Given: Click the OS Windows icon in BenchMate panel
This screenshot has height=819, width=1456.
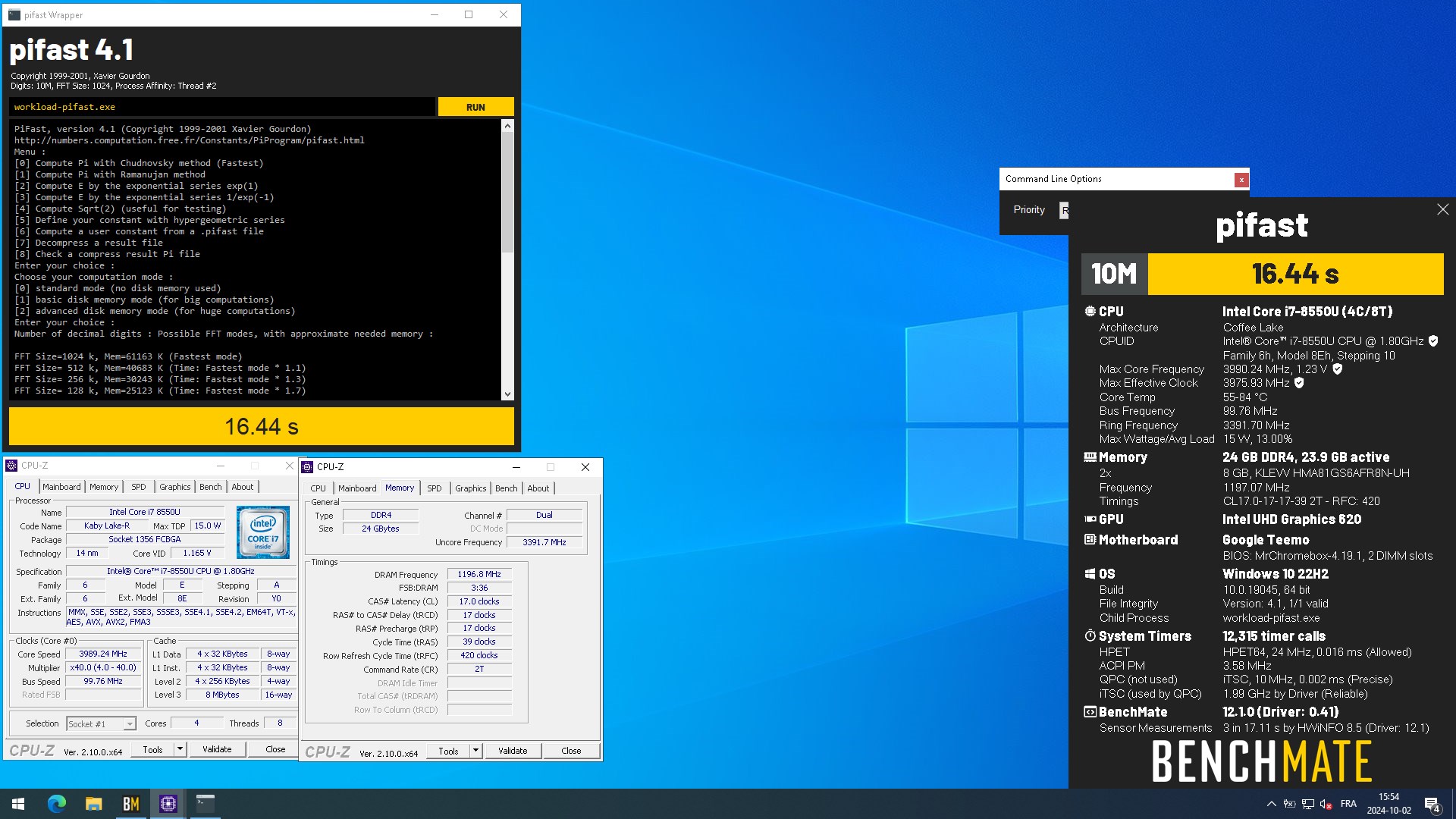Looking at the screenshot, I should click(1090, 574).
